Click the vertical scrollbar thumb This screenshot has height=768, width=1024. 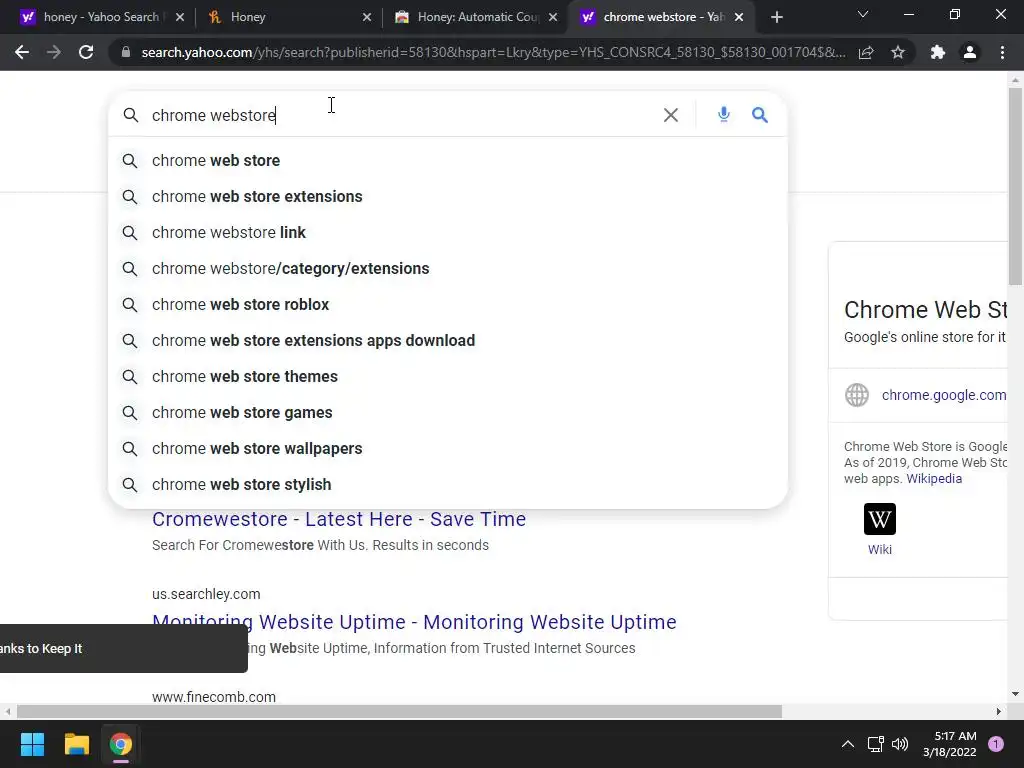pyautogui.click(x=1015, y=186)
